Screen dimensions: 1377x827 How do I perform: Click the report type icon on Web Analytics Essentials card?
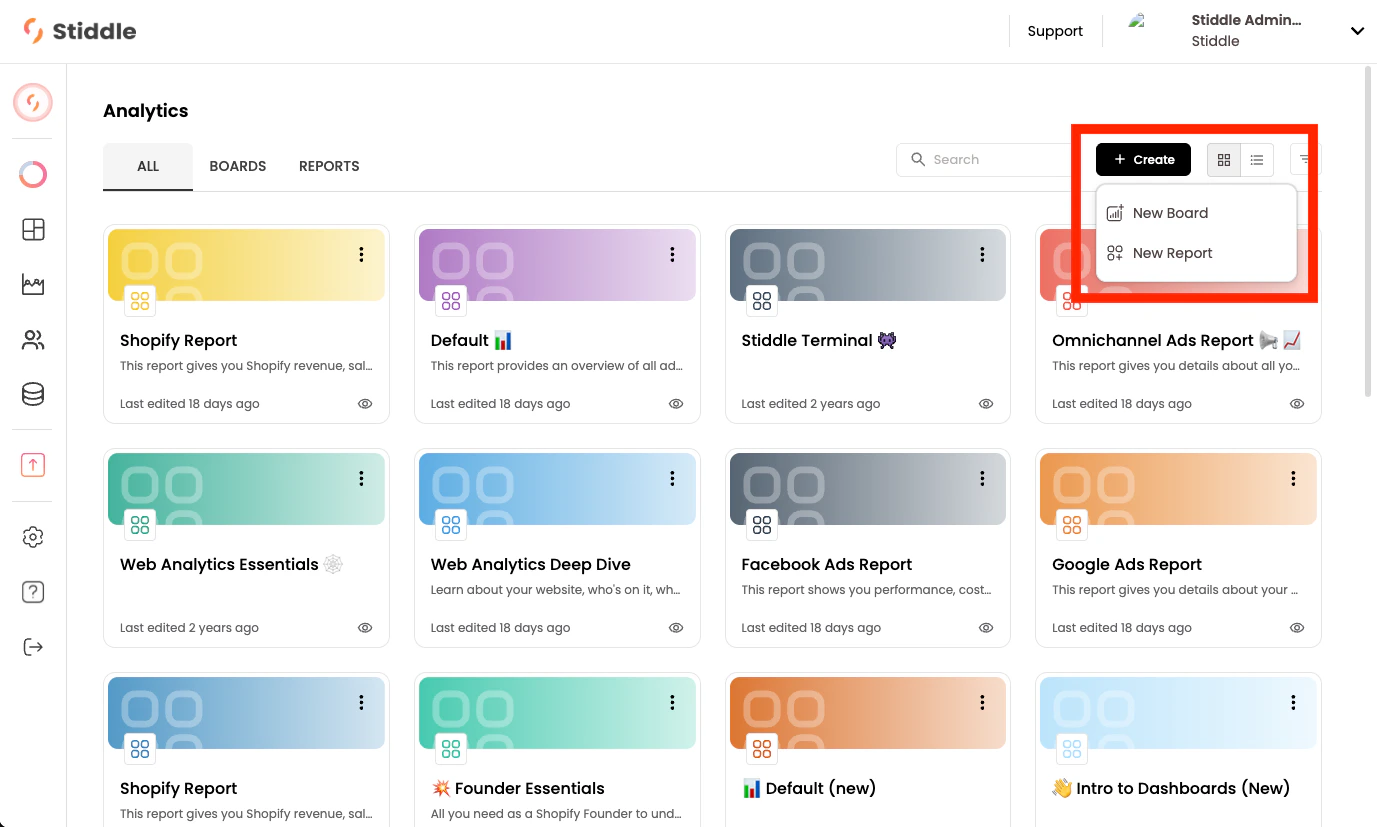[140, 524]
